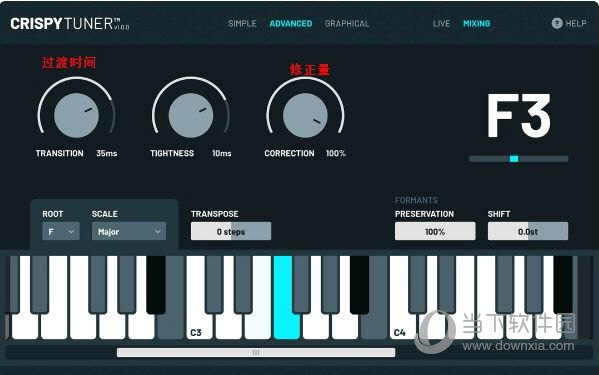Select MIXING processing mode
The image size is (599, 375).
[476, 24]
